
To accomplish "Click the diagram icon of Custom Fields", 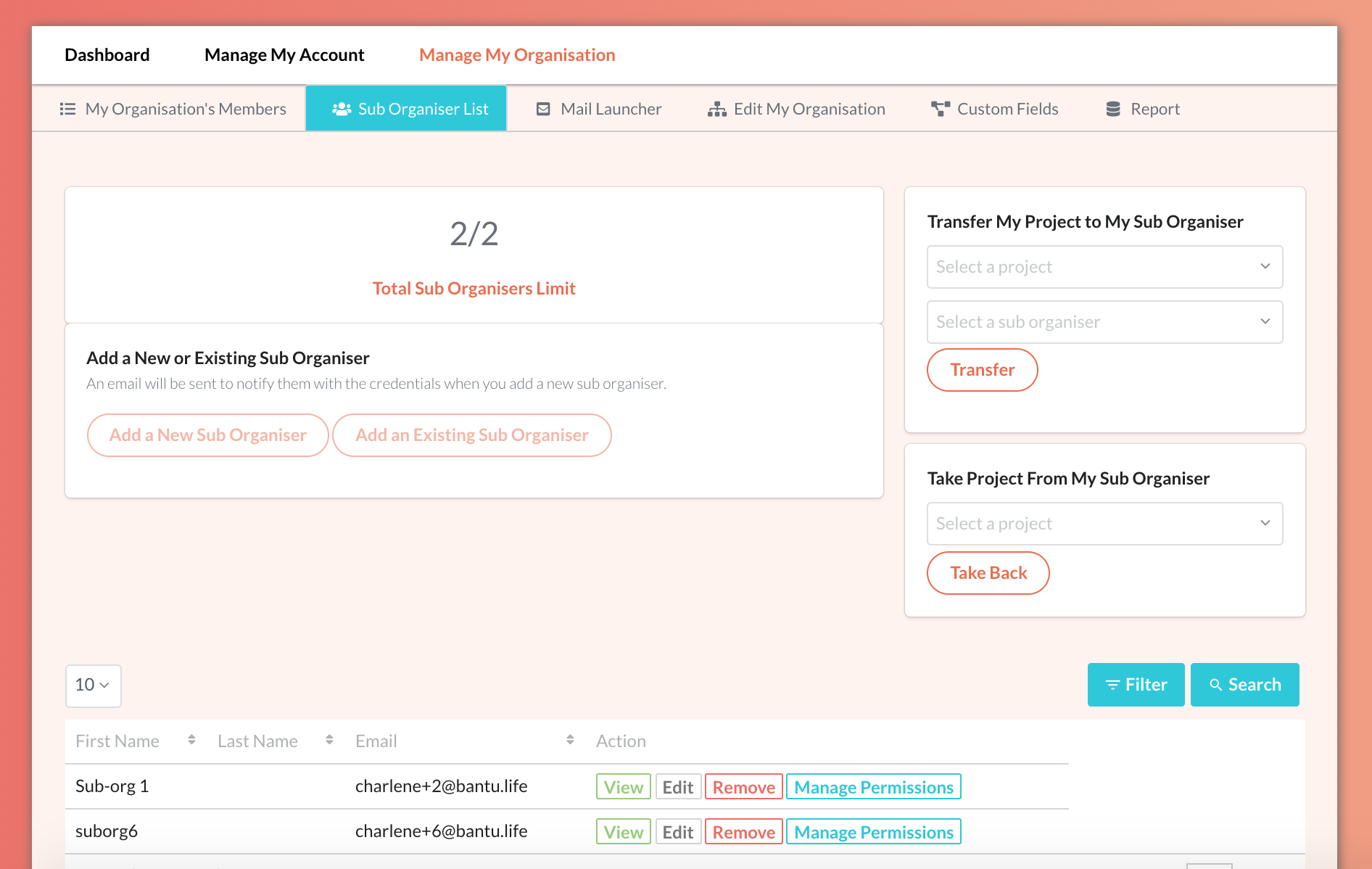I will (x=941, y=109).
